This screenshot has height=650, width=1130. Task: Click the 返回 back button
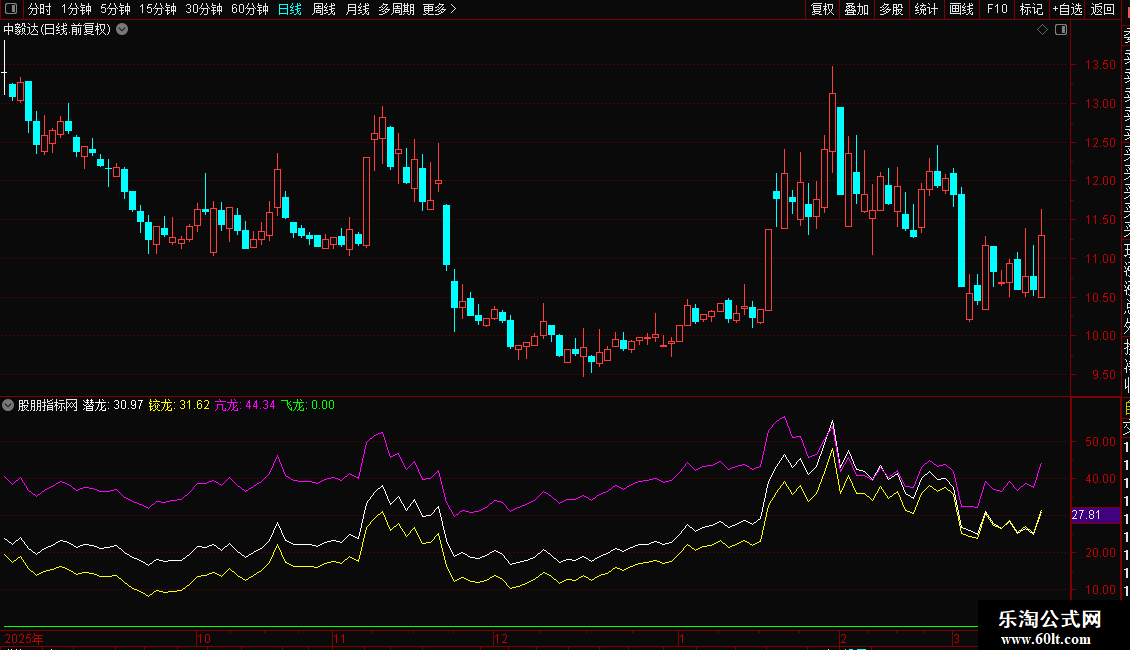pos(1103,9)
